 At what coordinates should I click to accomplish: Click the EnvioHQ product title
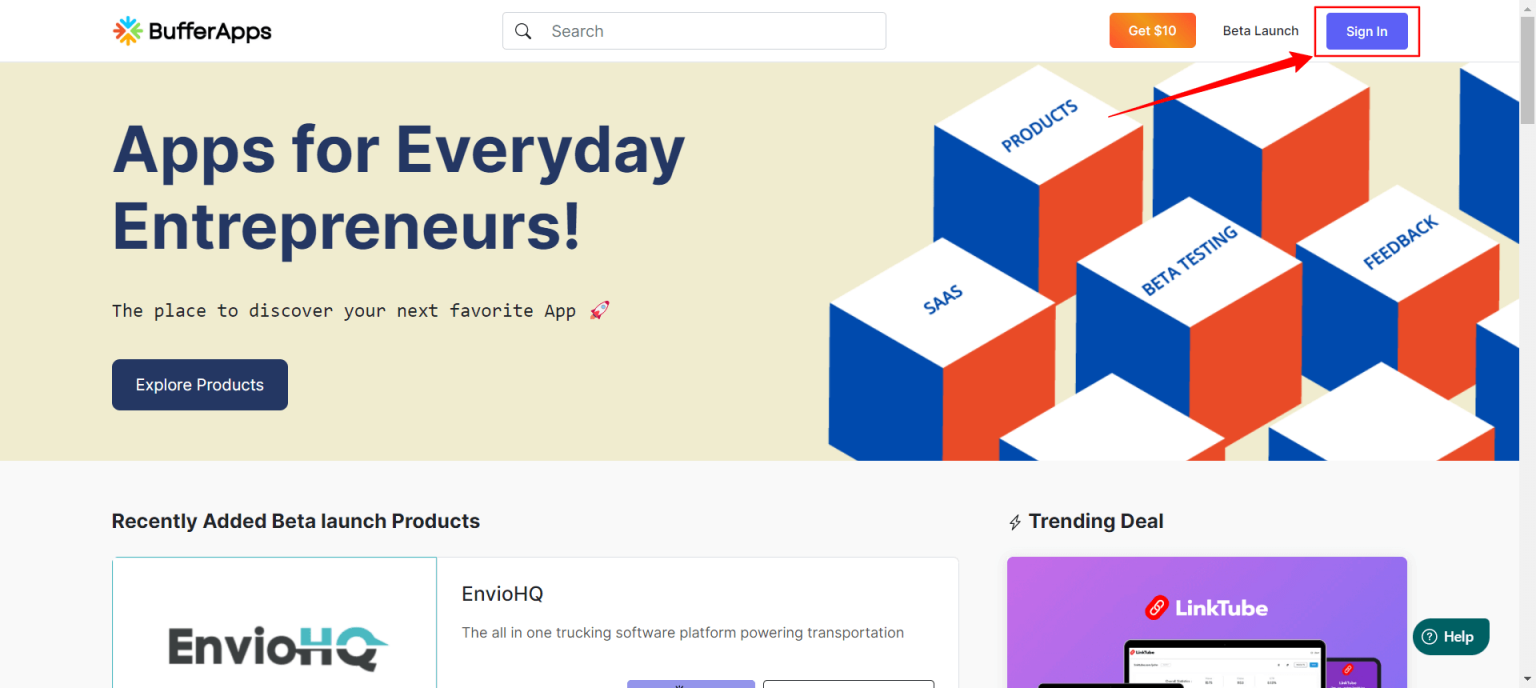coord(503,593)
